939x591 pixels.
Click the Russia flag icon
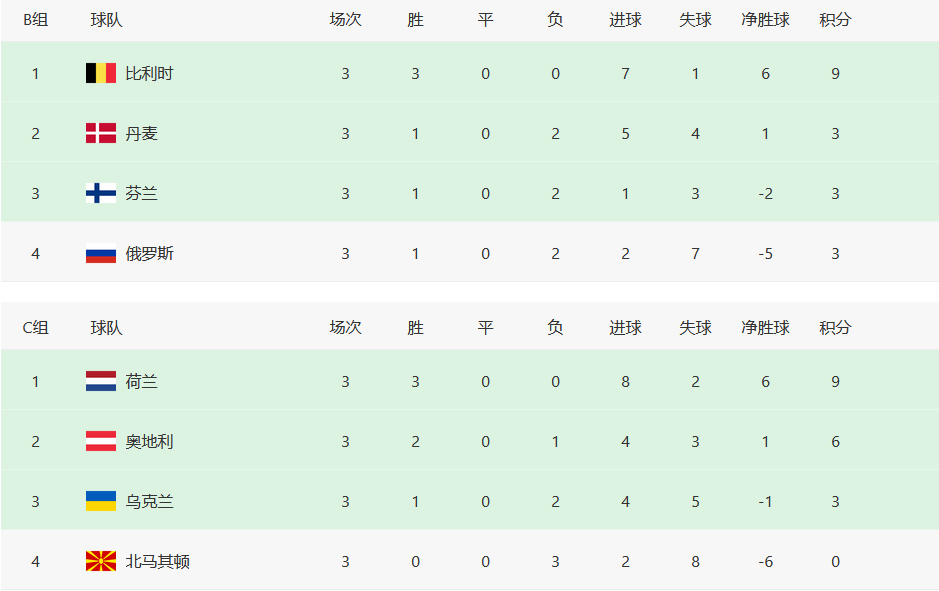(100, 253)
